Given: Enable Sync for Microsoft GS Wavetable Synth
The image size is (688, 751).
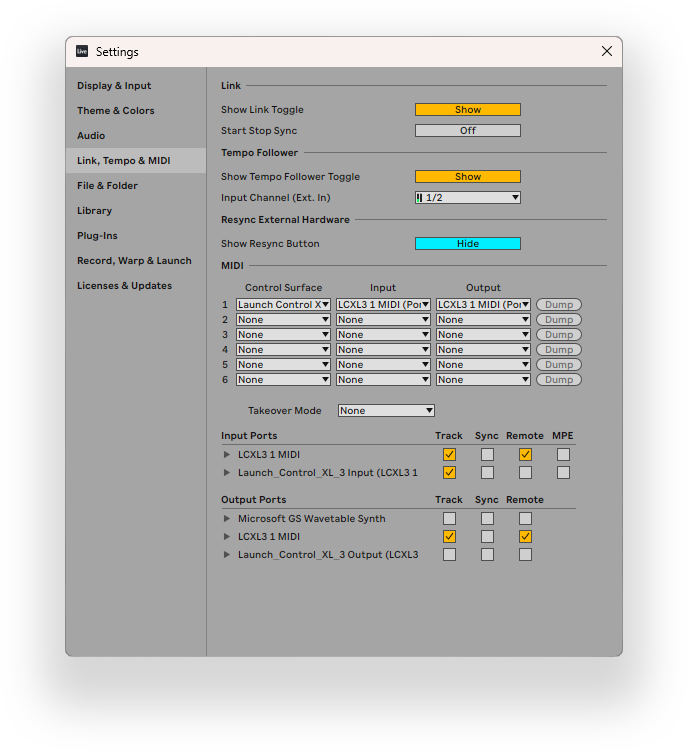Looking at the screenshot, I should 487,519.
